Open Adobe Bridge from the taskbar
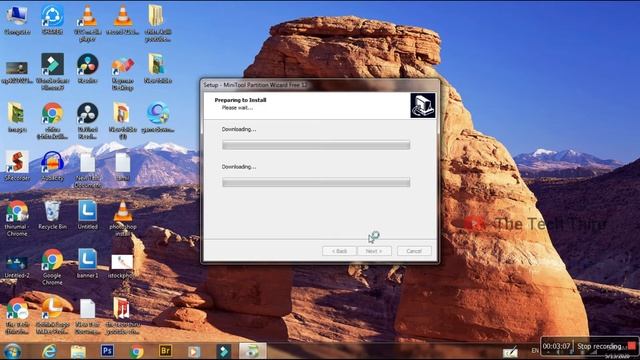The height and width of the screenshot is (360, 640). [165, 351]
